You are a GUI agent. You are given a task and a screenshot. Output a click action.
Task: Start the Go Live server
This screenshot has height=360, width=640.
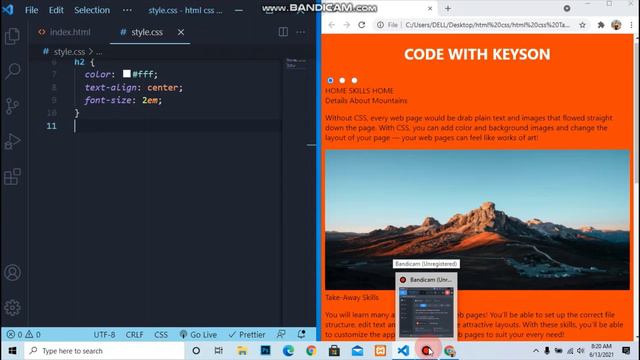coord(198,335)
